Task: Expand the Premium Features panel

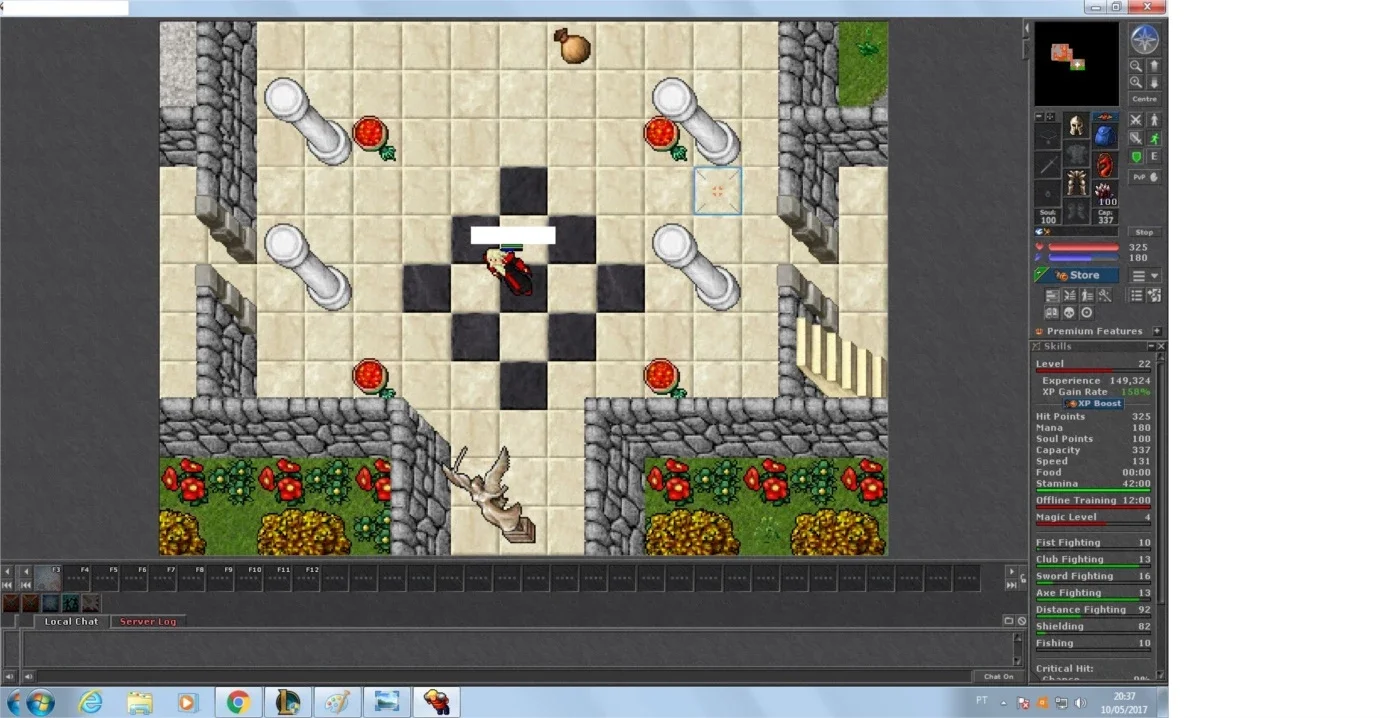Action: coord(1157,331)
